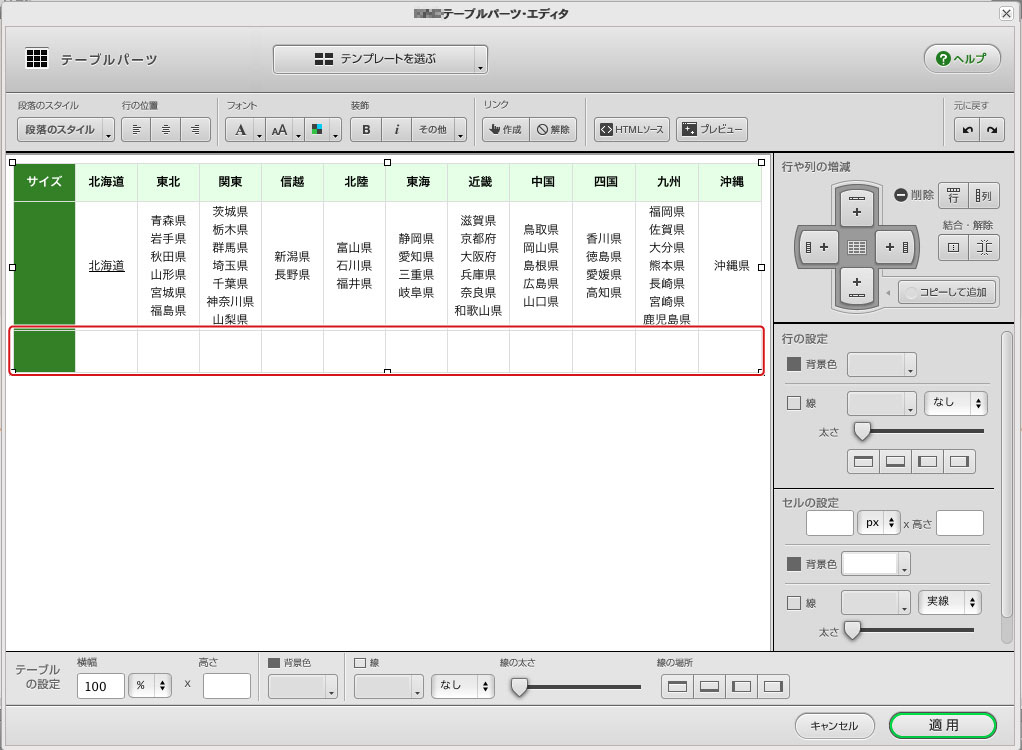Toggle row 背景色 dark square
Viewport: 1022px width, 750px height.
793,364
